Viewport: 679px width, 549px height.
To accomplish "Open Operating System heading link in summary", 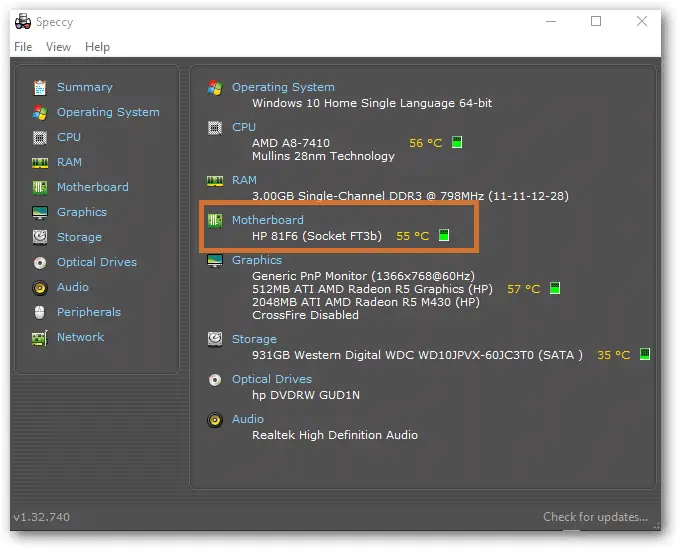I will [283, 87].
